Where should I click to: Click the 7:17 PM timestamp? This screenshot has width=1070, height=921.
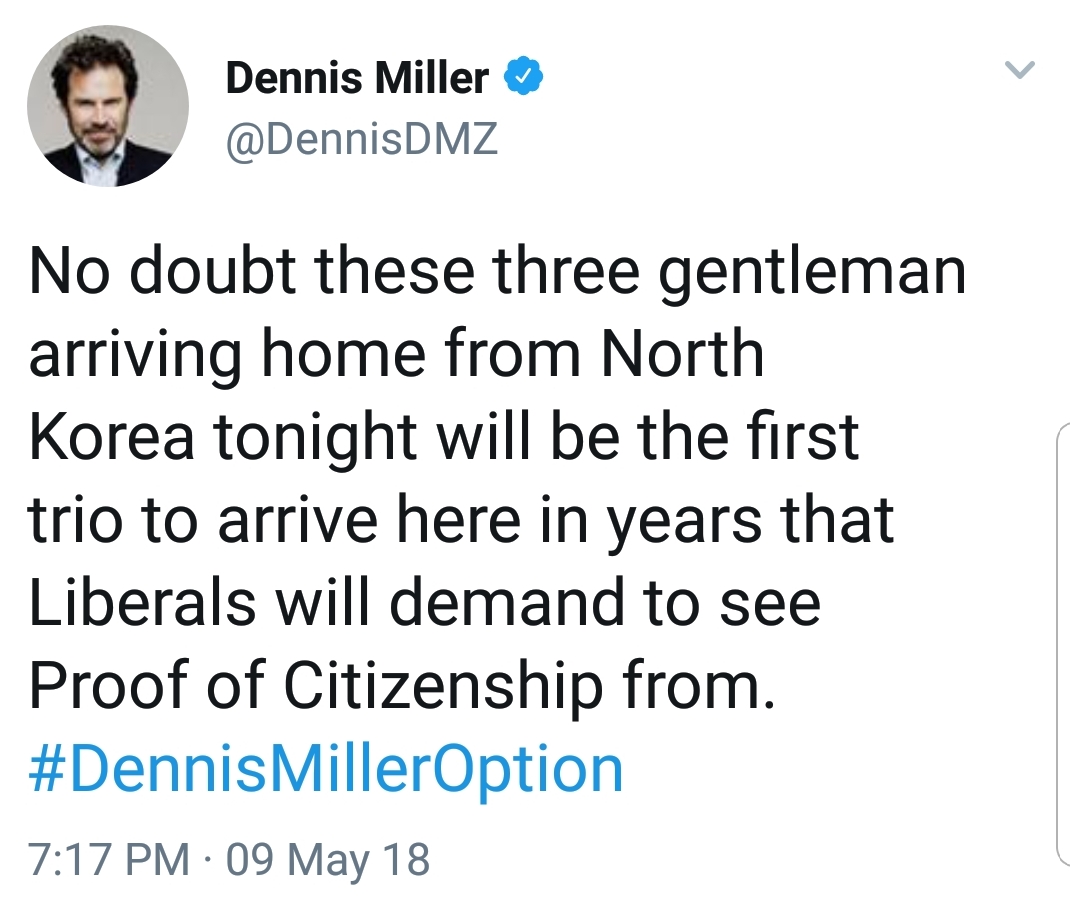(x=109, y=859)
